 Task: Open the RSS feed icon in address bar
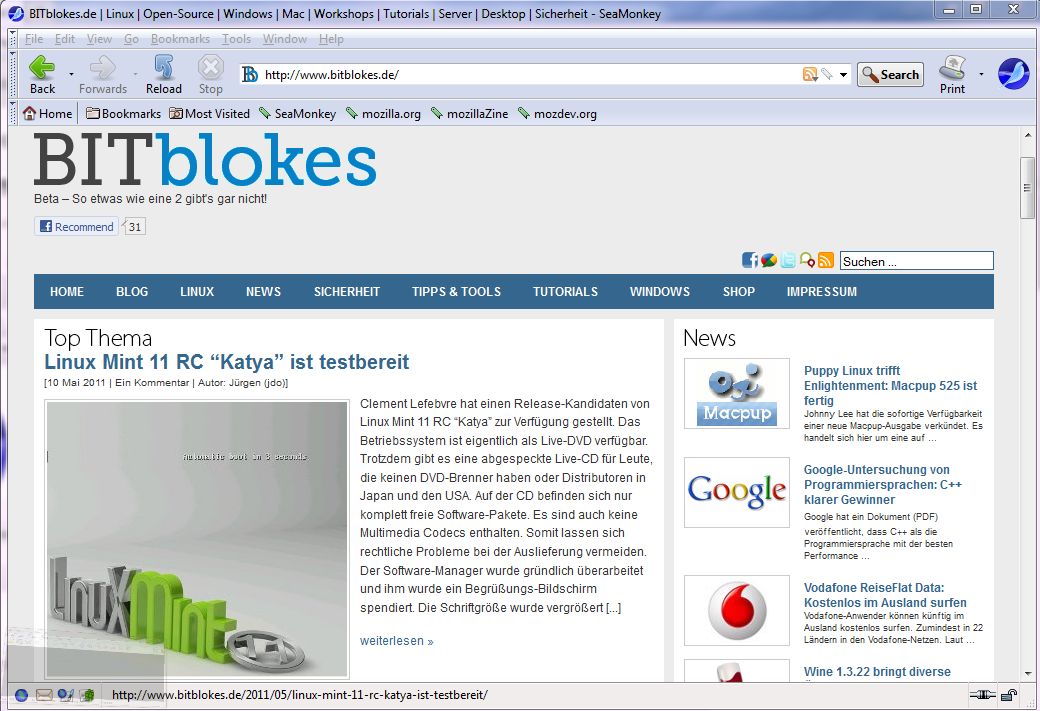[x=809, y=74]
